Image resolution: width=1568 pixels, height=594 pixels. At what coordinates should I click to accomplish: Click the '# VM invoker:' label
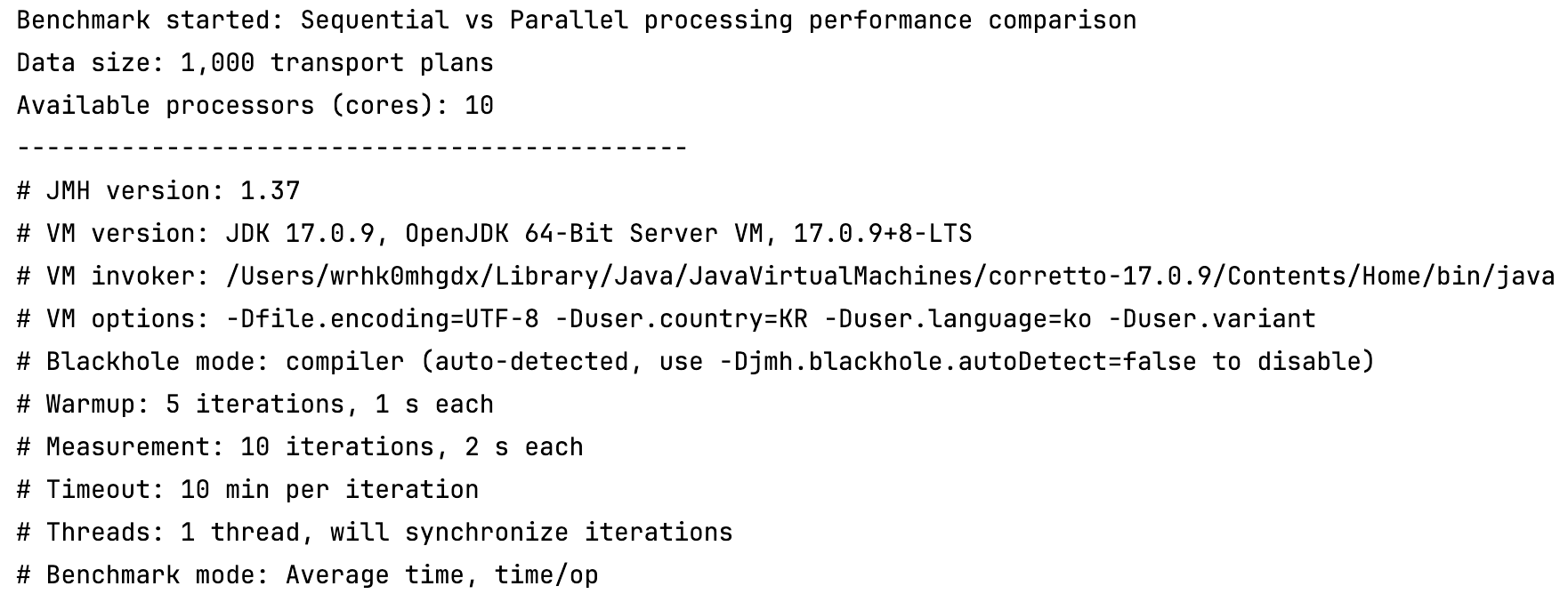coord(113,277)
